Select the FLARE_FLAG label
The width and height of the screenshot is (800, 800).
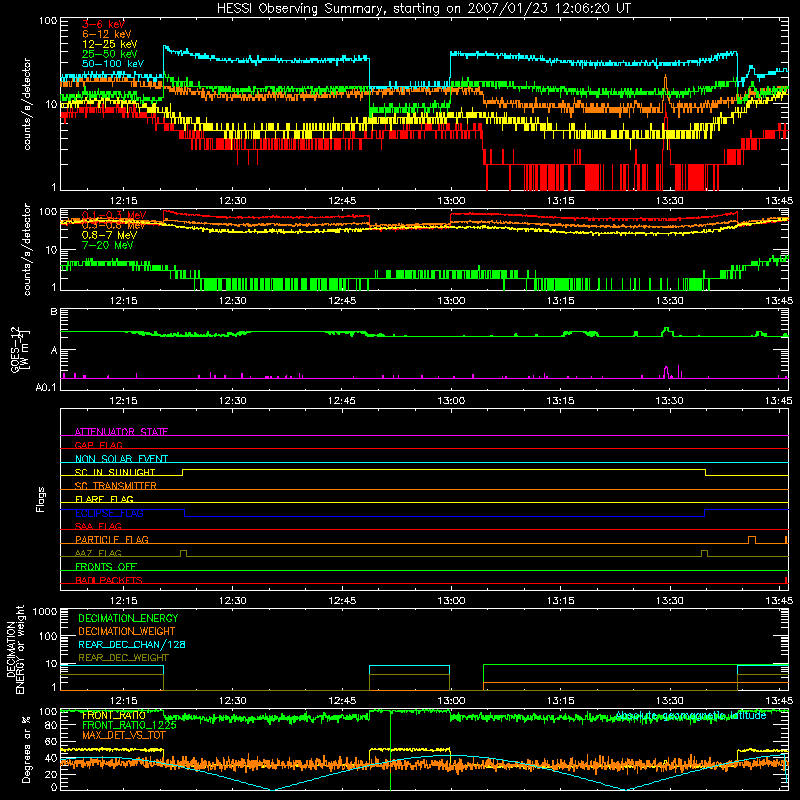(104, 499)
